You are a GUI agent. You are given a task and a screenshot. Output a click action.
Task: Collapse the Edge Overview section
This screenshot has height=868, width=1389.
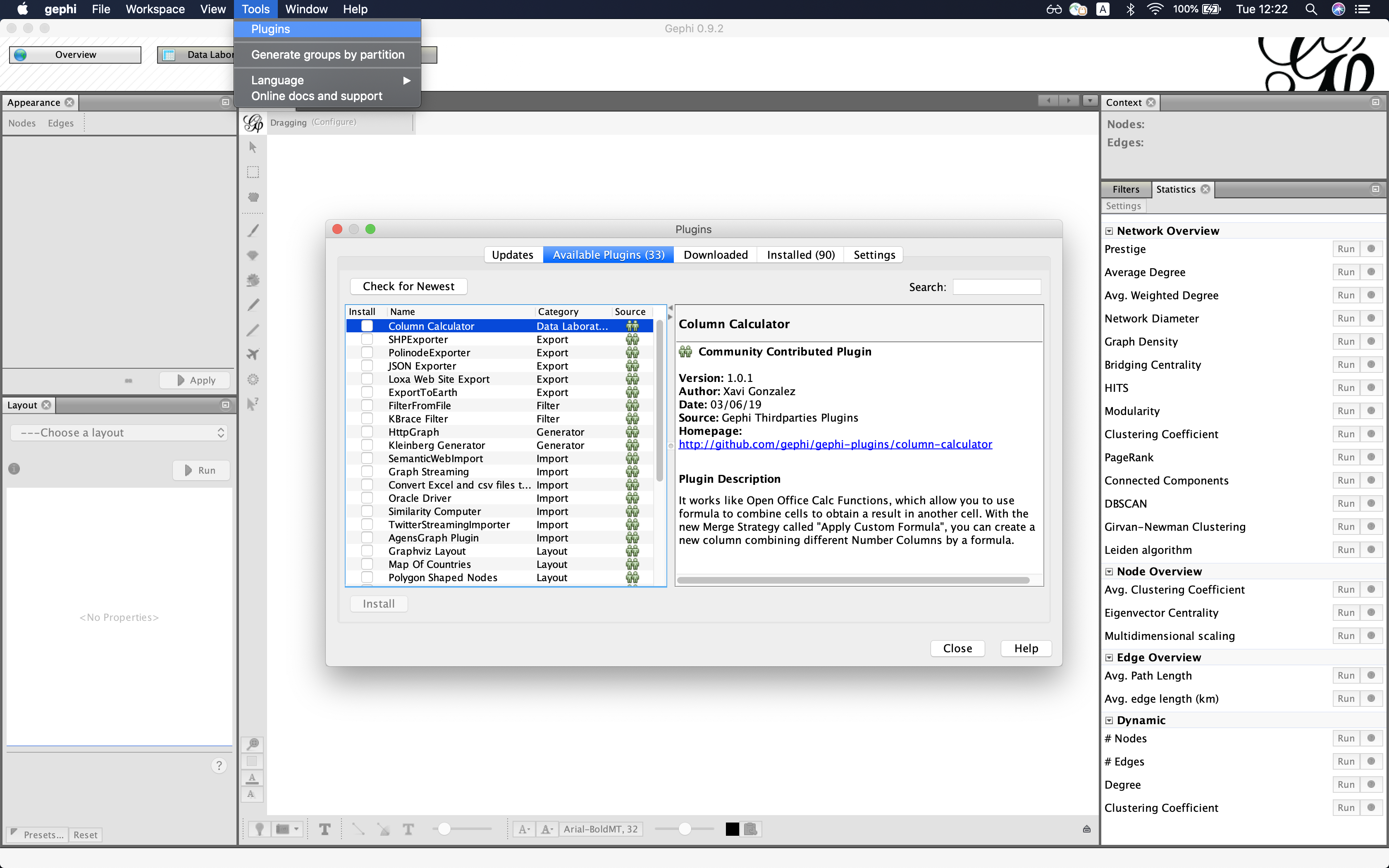click(x=1109, y=658)
